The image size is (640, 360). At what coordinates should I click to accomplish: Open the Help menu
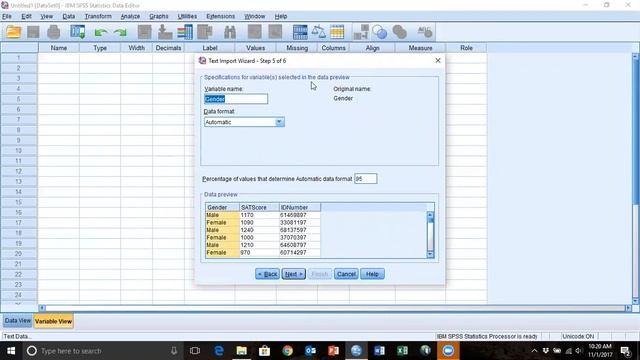(x=281, y=16)
